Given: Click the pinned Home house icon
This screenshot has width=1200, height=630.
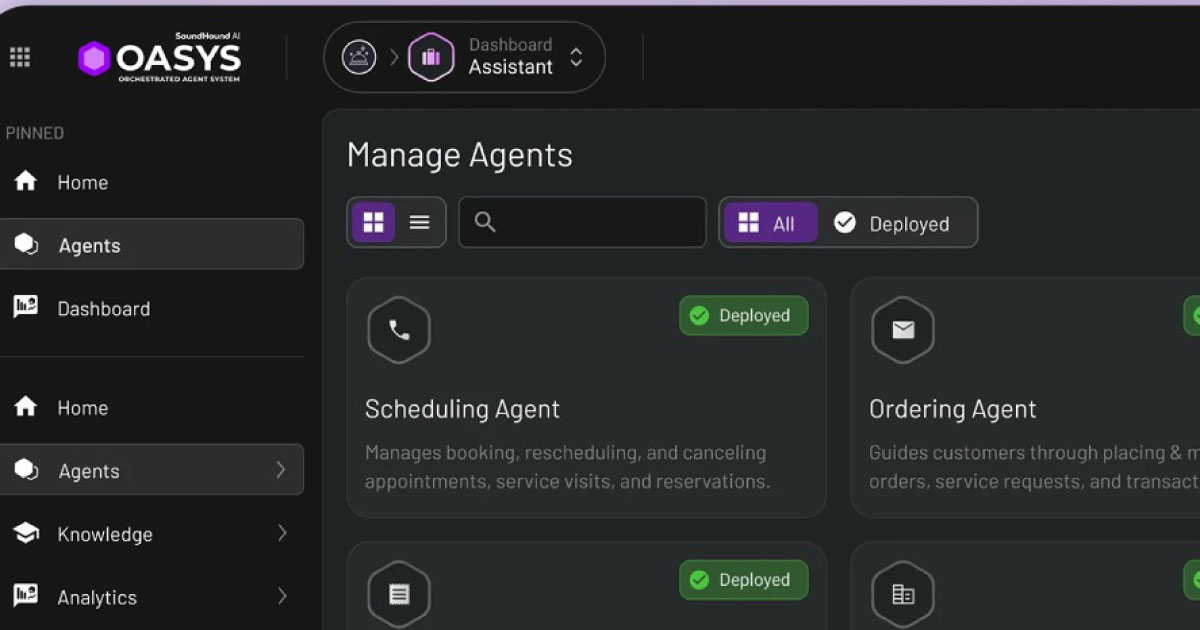Looking at the screenshot, I should point(25,182).
